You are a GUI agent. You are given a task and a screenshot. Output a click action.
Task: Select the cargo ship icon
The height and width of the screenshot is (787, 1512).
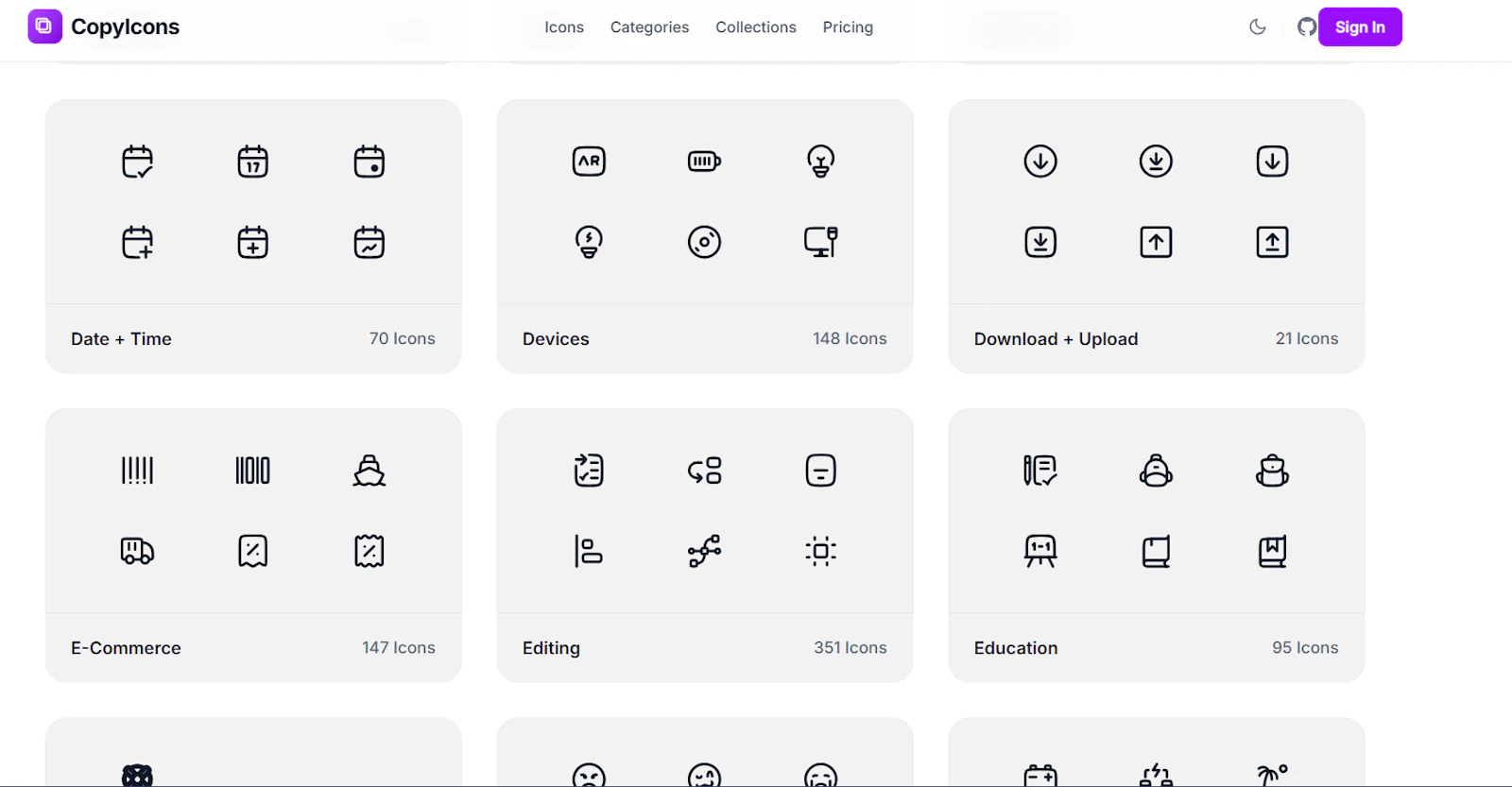click(x=369, y=470)
